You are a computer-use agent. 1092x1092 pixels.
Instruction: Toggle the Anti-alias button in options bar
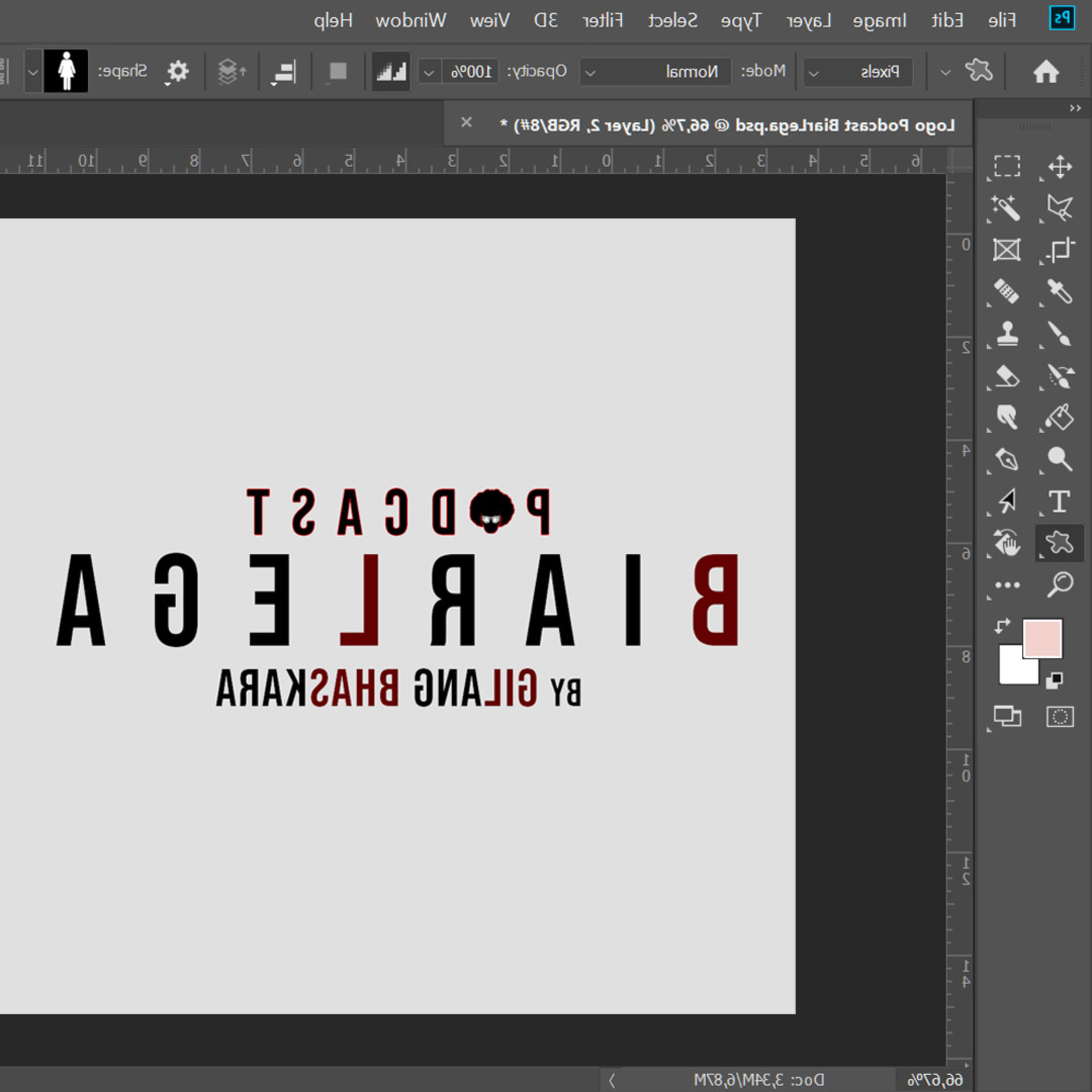point(391,71)
